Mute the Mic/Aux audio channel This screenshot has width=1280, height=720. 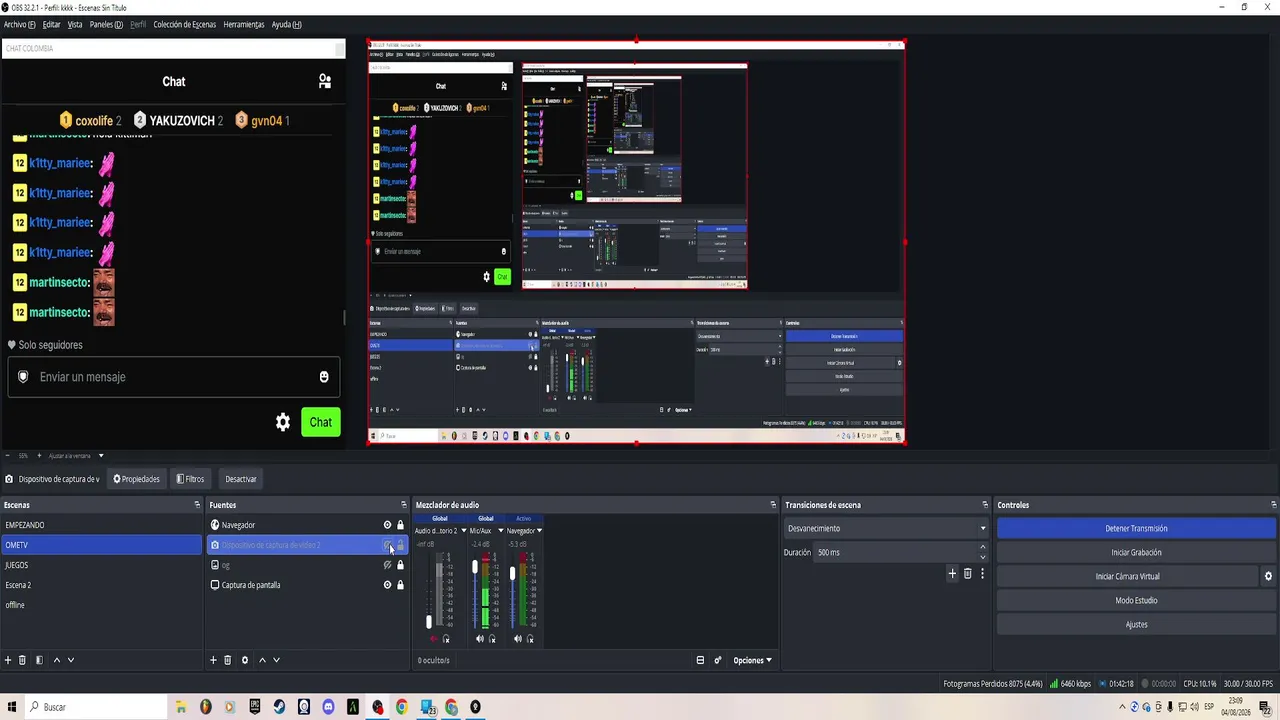tap(479, 639)
